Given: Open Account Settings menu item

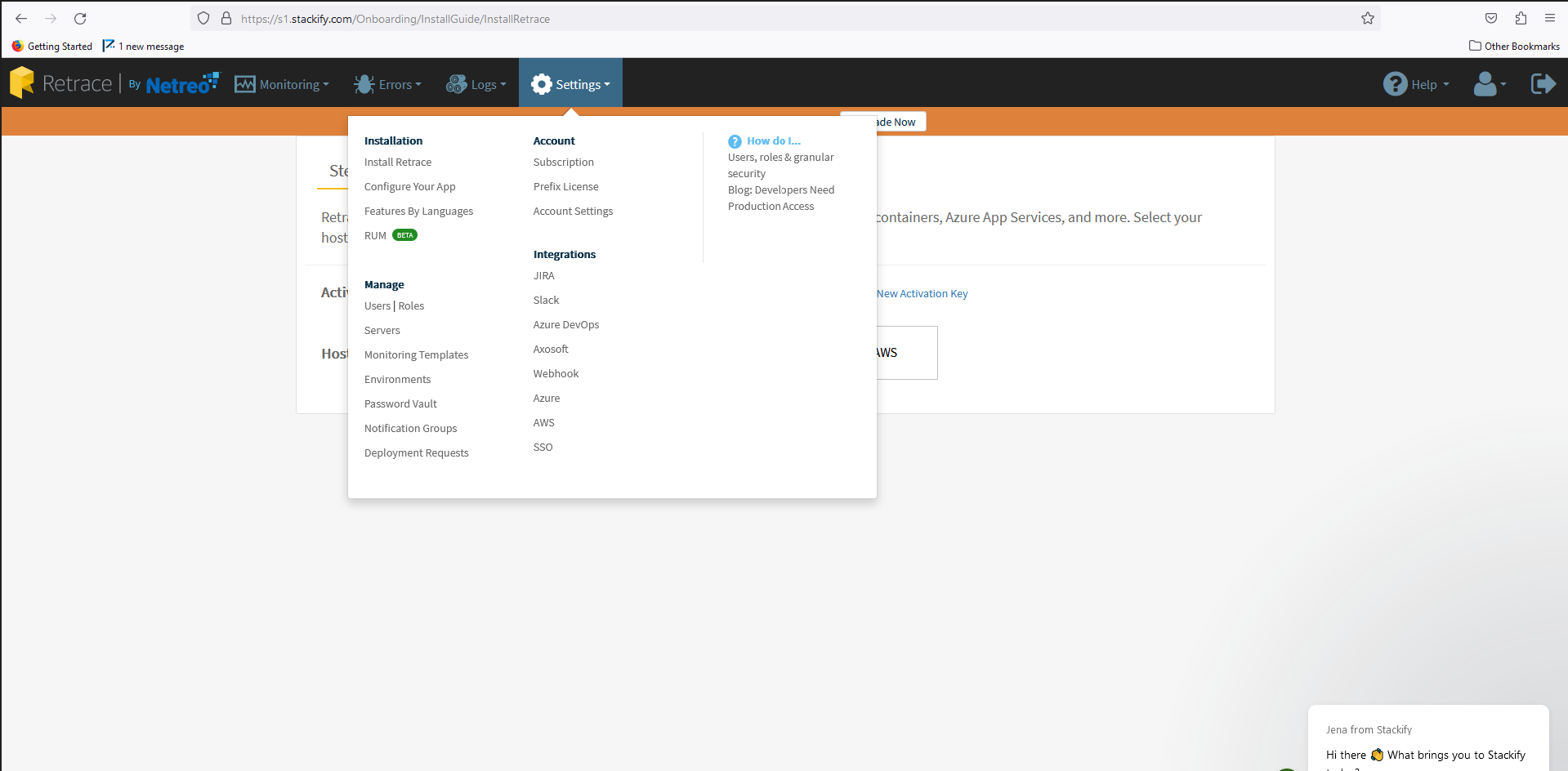Looking at the screenshot, I should click(x=574, y=212).
